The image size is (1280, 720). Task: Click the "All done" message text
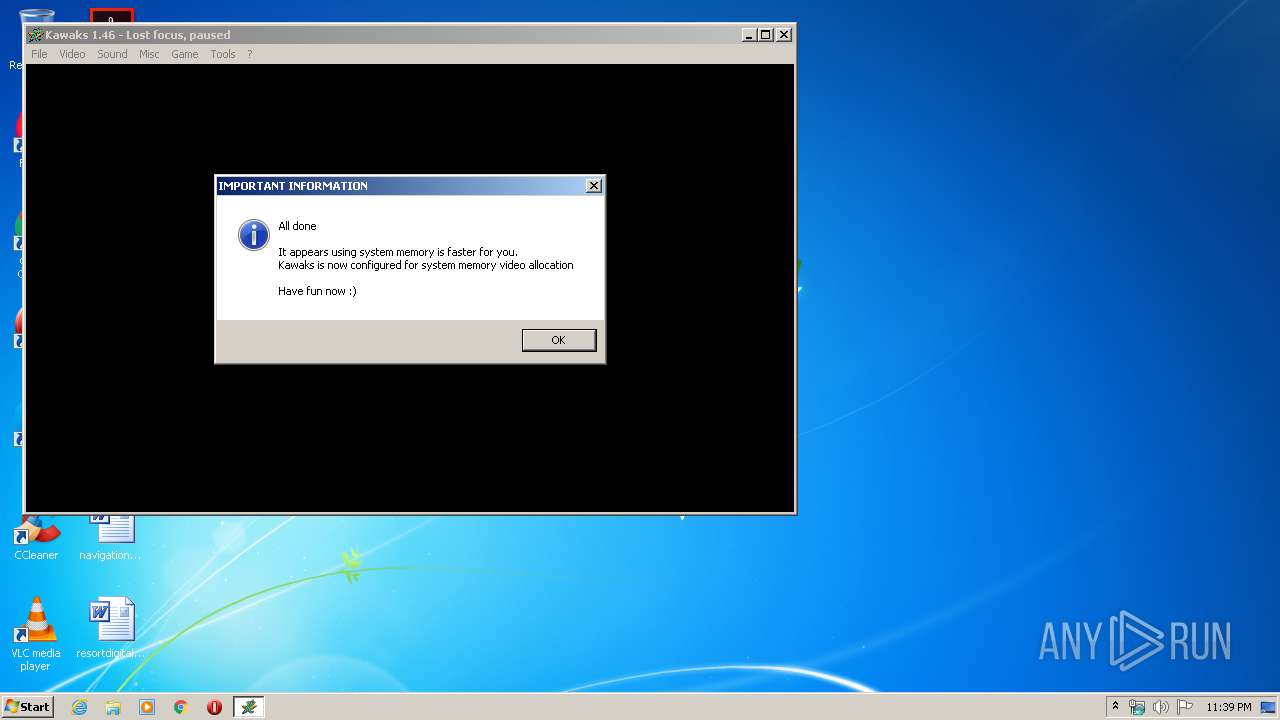point(297,226)
